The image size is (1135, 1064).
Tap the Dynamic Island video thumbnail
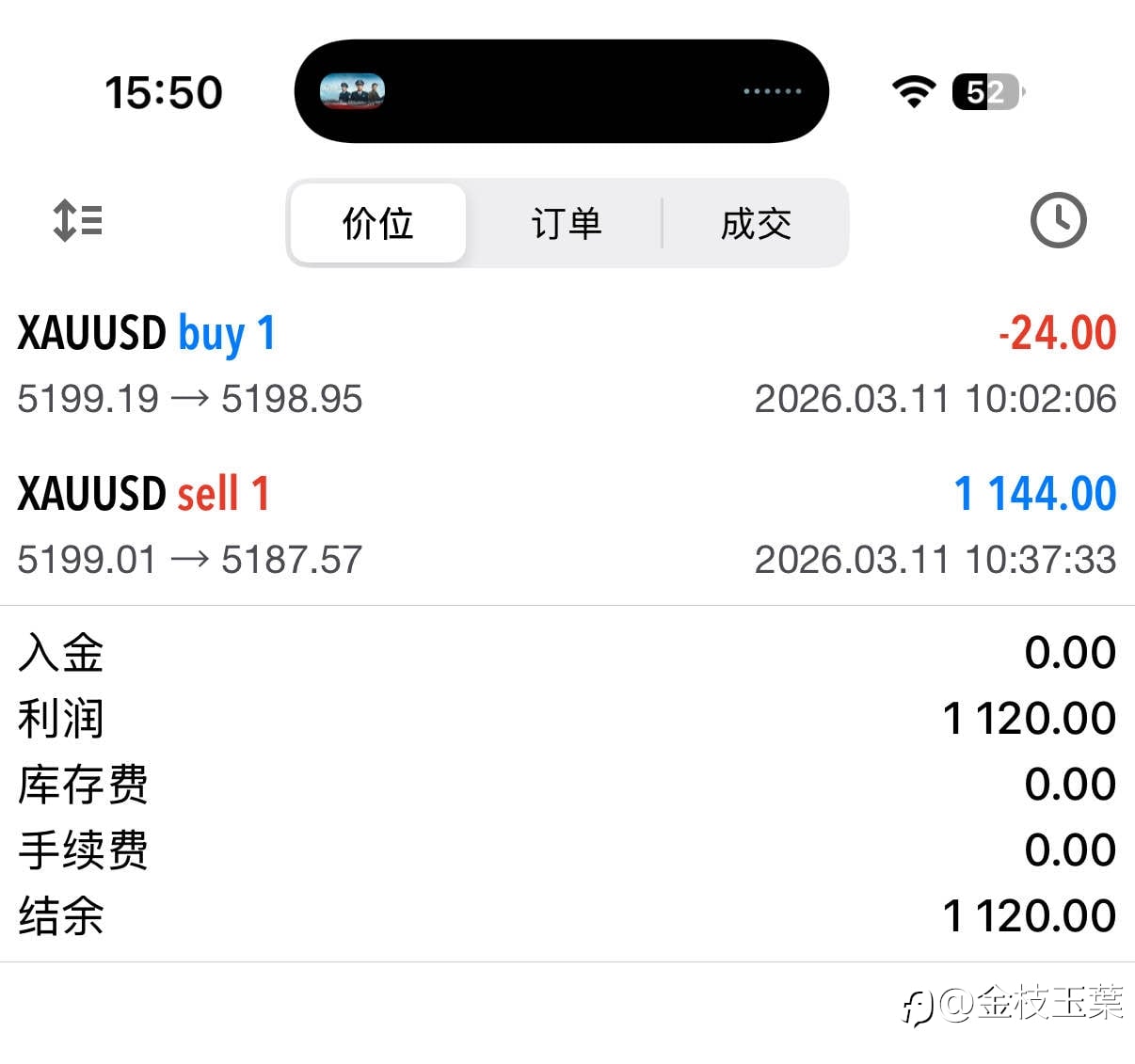pyautogui.click(x=352, y=91)
